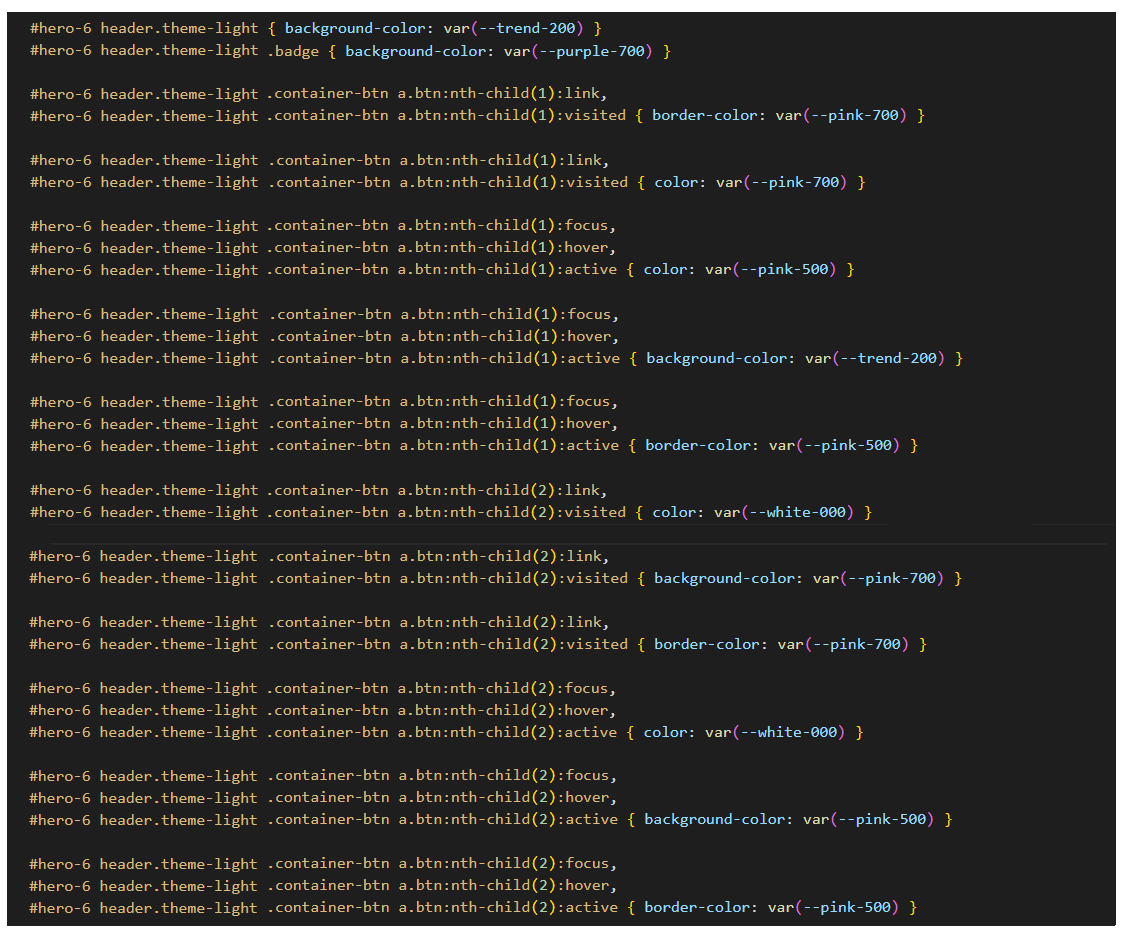Image resolution: width=1125 pixels, height=936 pixels.
Task: Click #hero-6 at the start of the first line
Action: [x=61, y=28]
